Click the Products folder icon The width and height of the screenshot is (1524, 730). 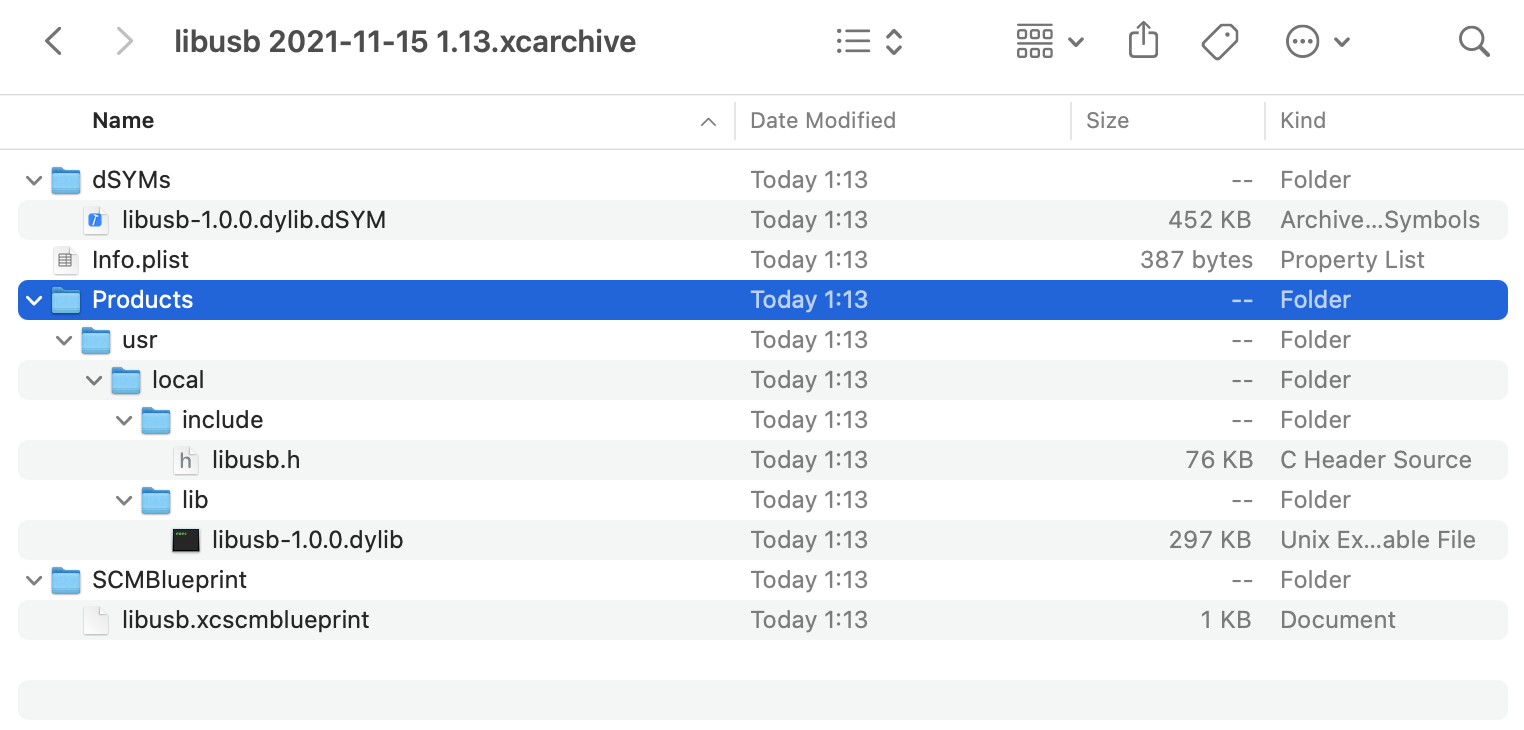pyautogui.click(x=66, y=300)
